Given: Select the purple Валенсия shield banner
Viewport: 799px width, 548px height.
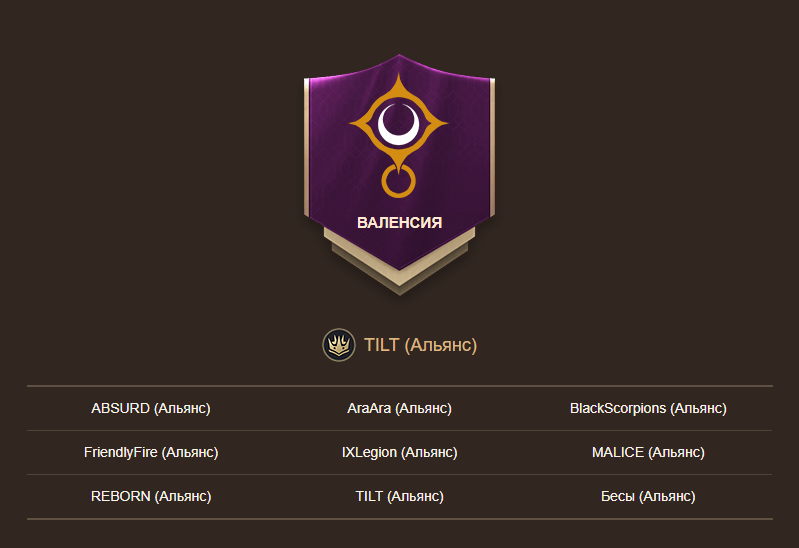Looking at the screenshot, I should 400,162.
